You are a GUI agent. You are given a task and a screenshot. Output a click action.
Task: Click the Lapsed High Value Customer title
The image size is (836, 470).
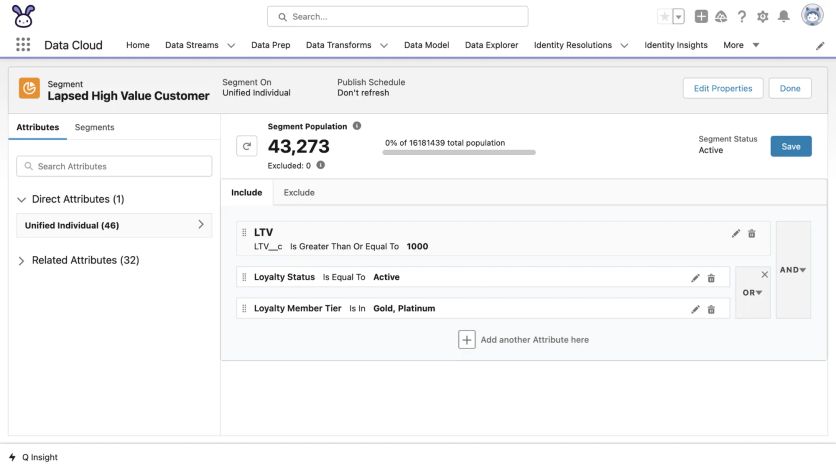coord(128,96)
